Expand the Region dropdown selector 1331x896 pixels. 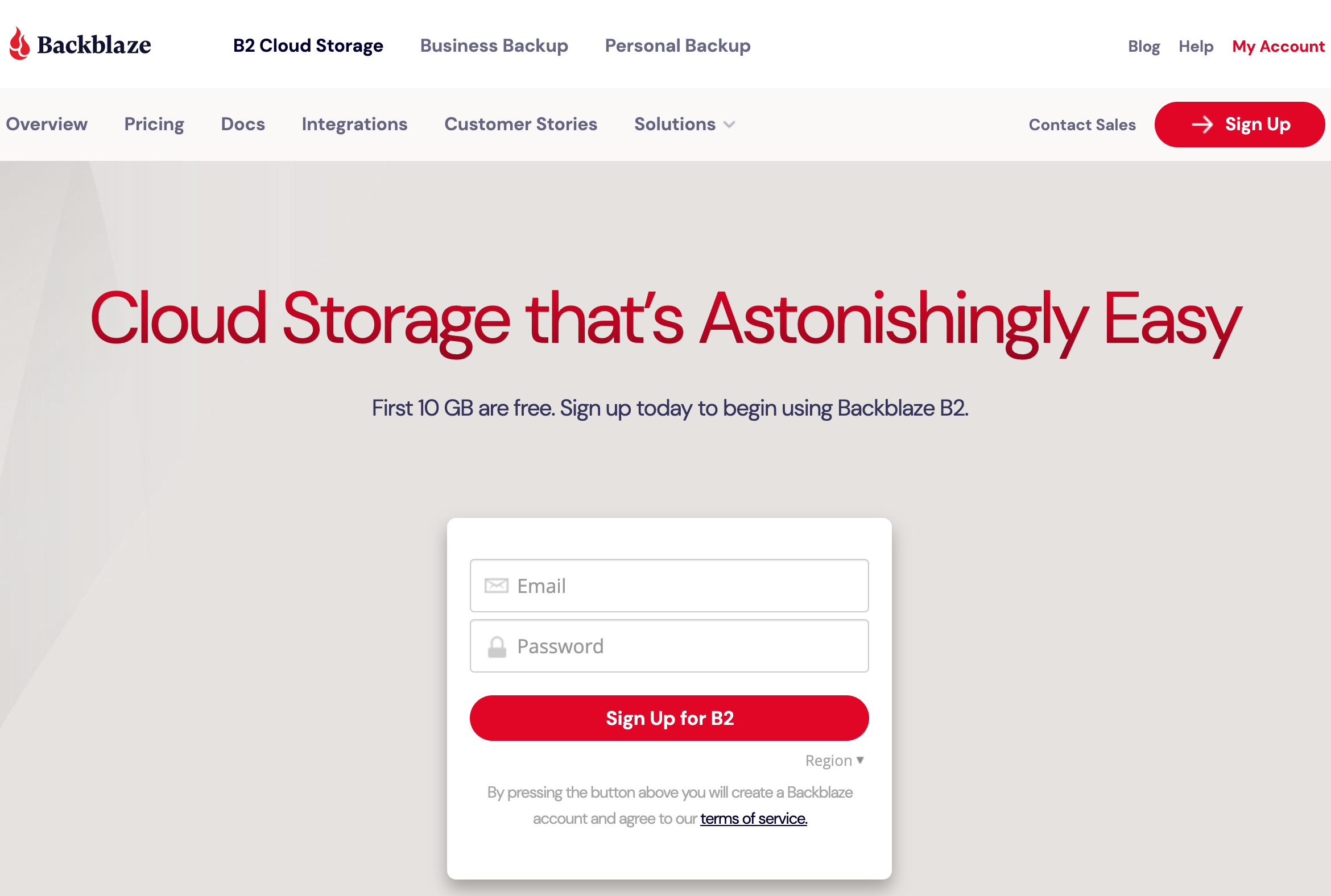[838, 760]
